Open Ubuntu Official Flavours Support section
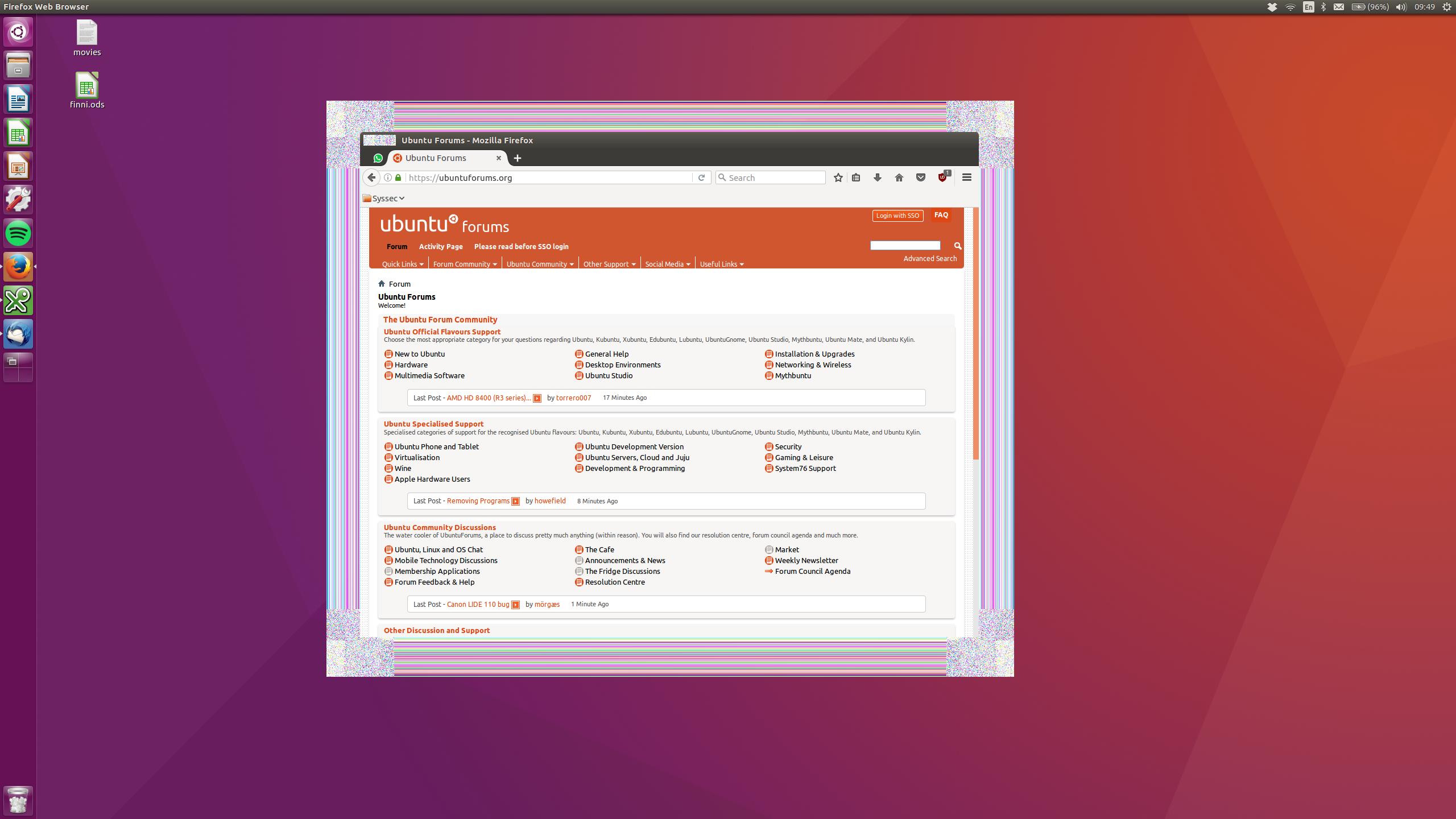The image size is (1456, 819). pyautogui.click(x=442, y=332)
